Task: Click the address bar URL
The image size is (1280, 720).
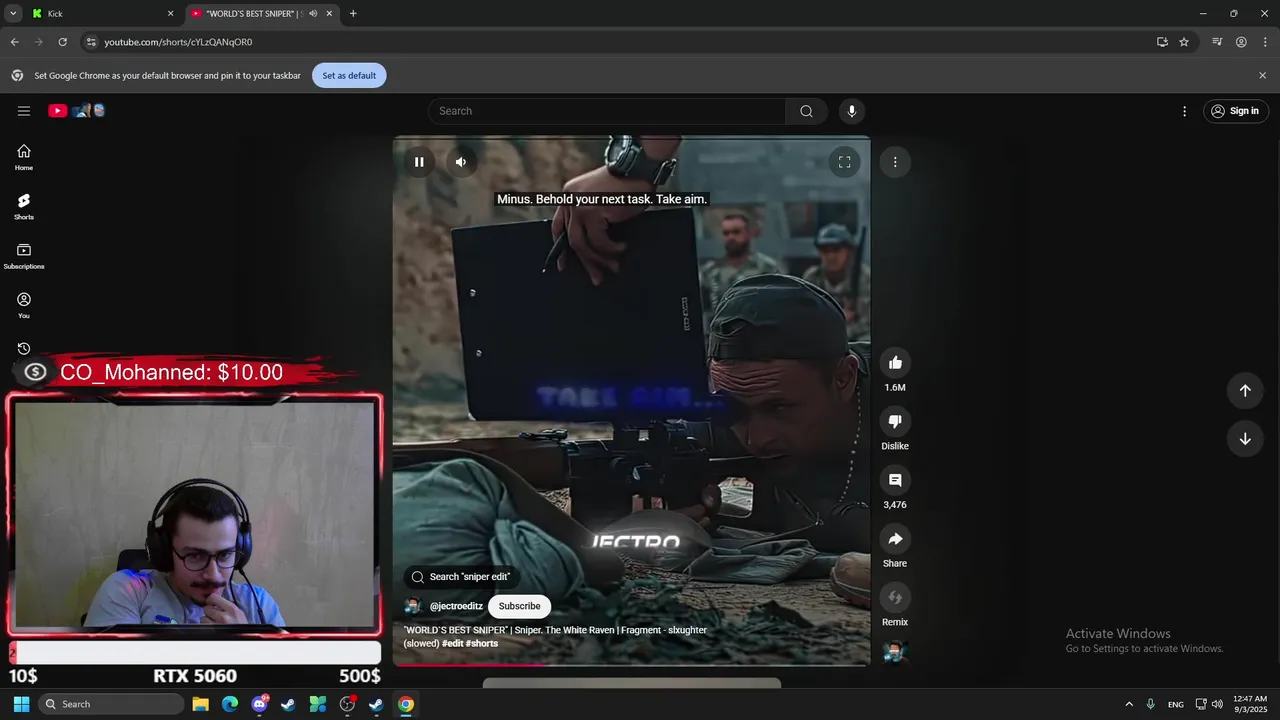Action: point(178,42)
